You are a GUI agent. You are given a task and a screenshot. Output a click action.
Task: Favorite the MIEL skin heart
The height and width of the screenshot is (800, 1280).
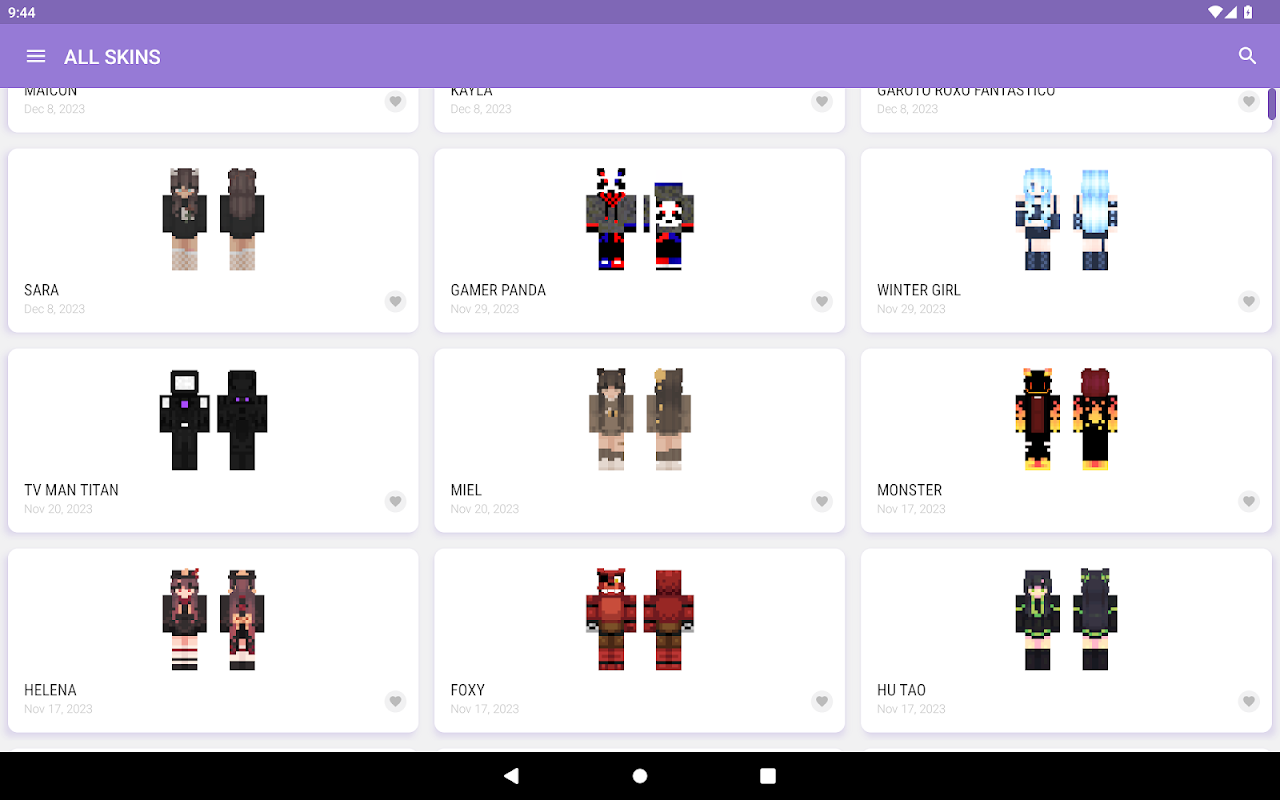[x=822, y=501]
